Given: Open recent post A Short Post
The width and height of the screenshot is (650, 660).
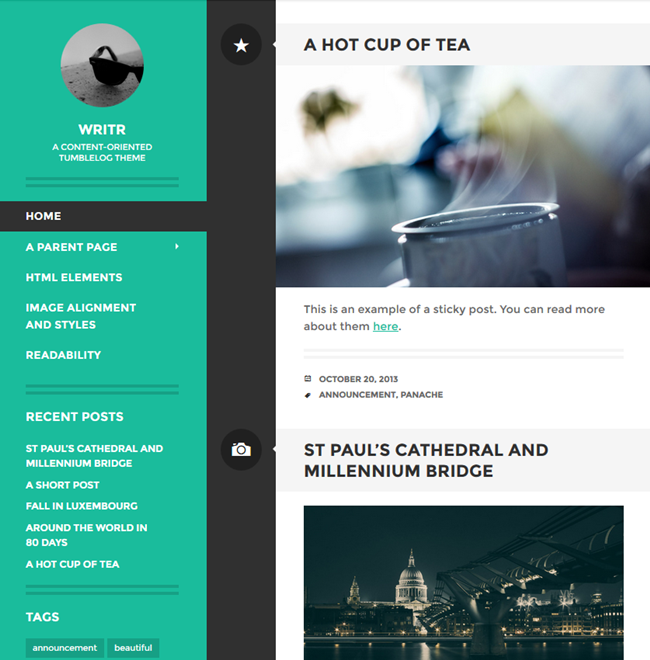Looking at the screenshot, I should [63, 485].
